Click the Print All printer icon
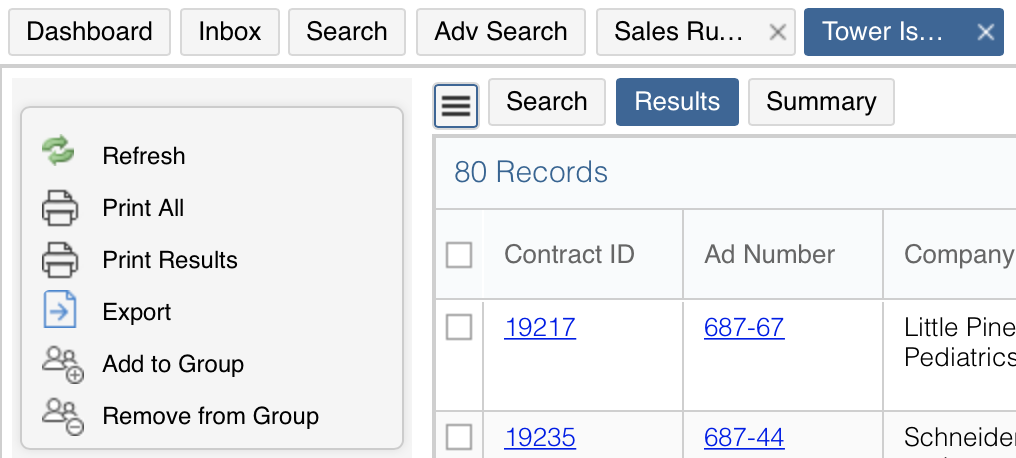The width and height of the screenshot is (1016, 458). (60, 208)
